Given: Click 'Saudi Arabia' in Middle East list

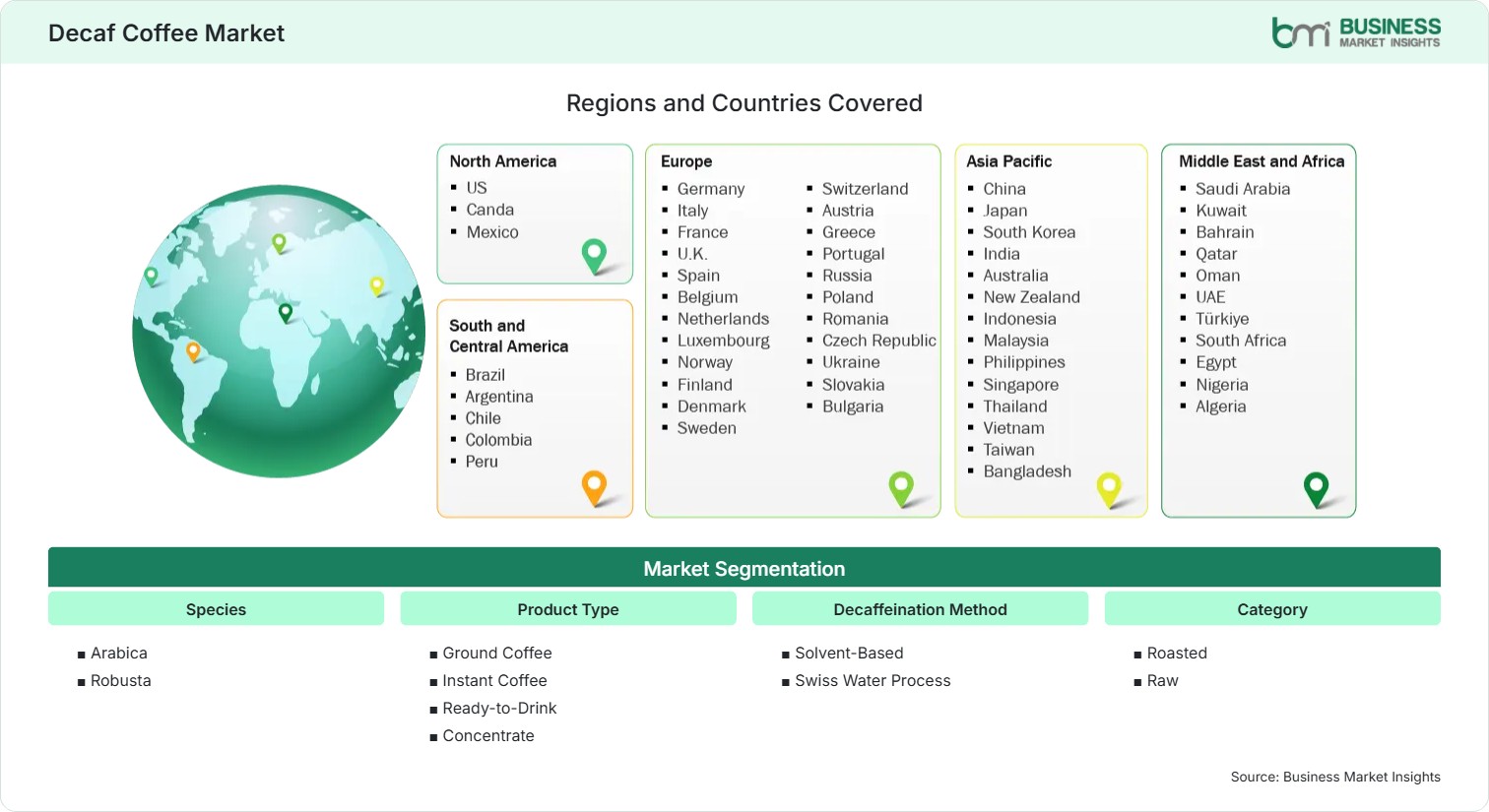Looking at the screenshot, I should 1243,189.
